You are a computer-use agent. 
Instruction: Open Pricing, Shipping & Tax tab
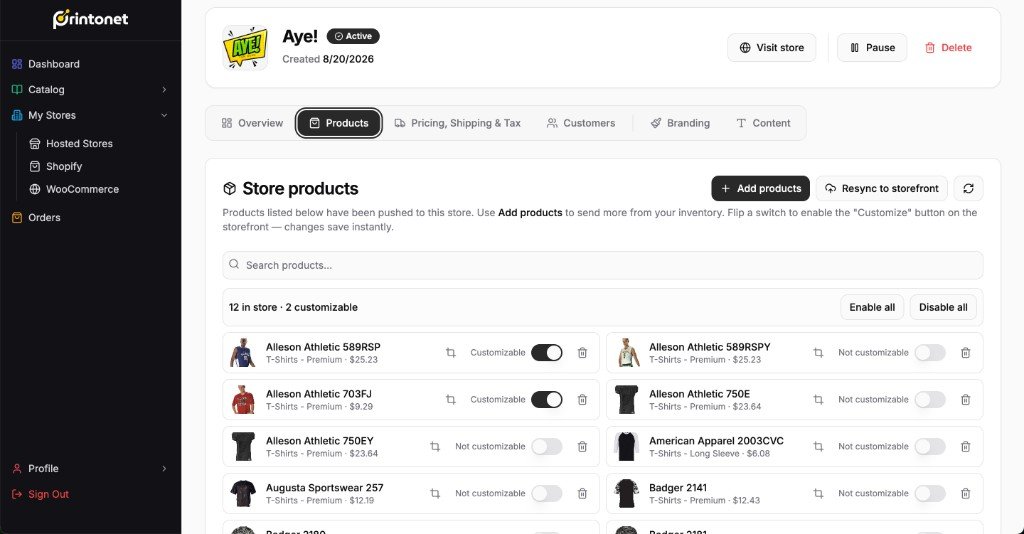tap(458, 123)
